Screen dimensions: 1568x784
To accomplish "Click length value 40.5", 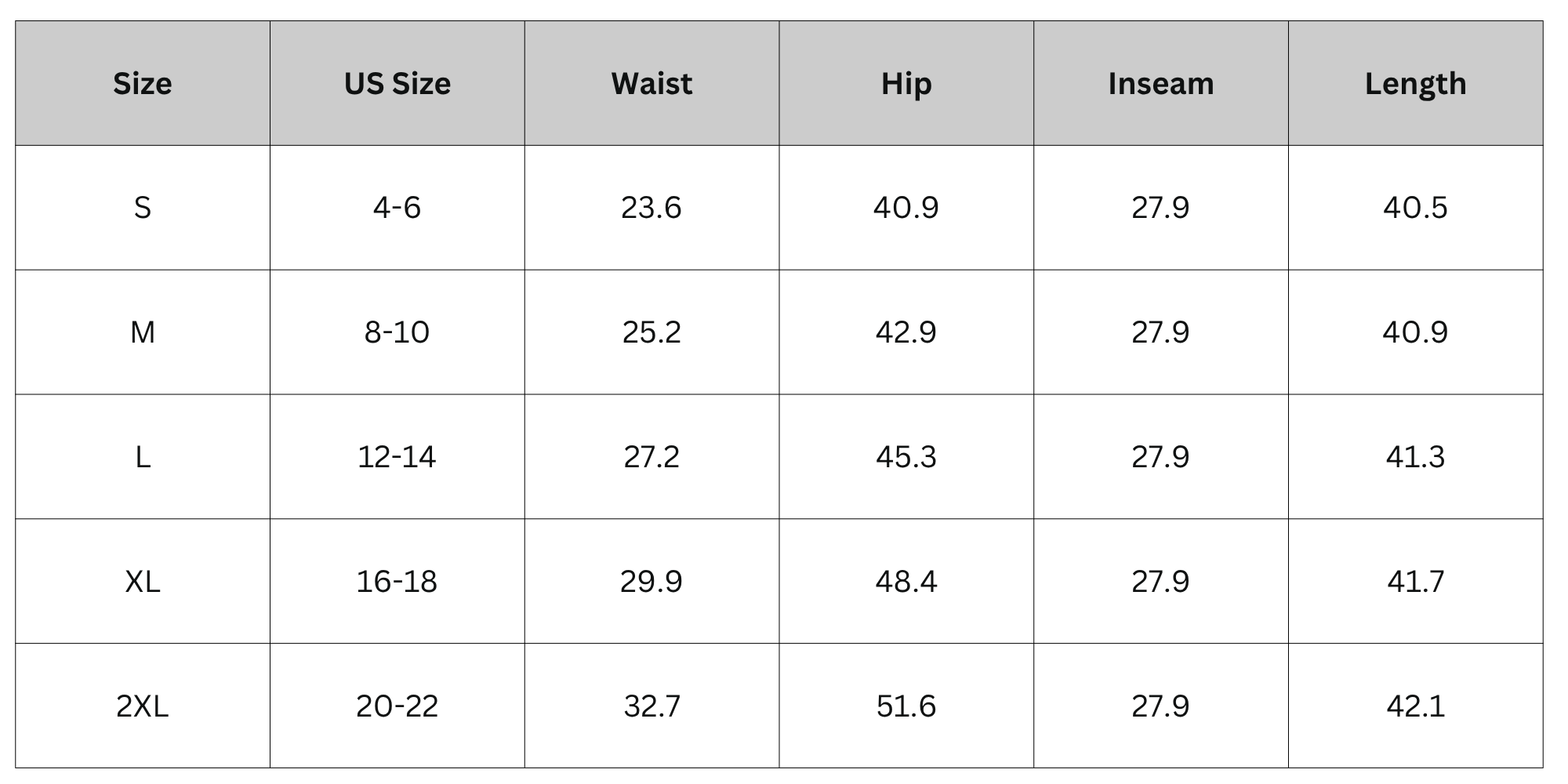I will [1415, 208].
